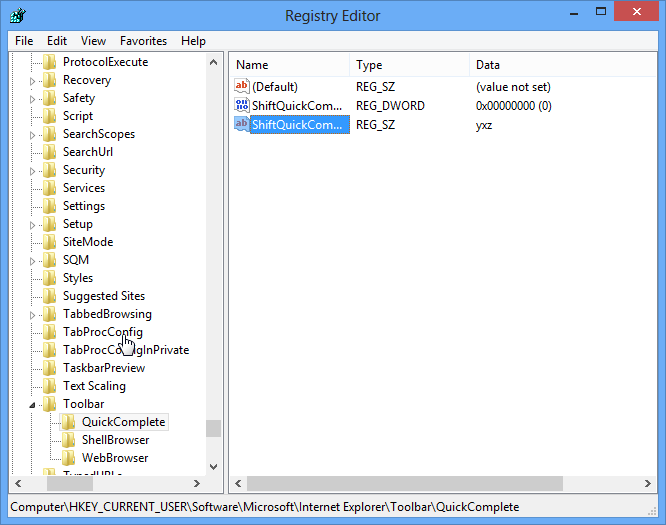Click the QuickComplete folder icon
Viewport: 666px width, 525px height.
pyautogui.click(x=69, y=422)
